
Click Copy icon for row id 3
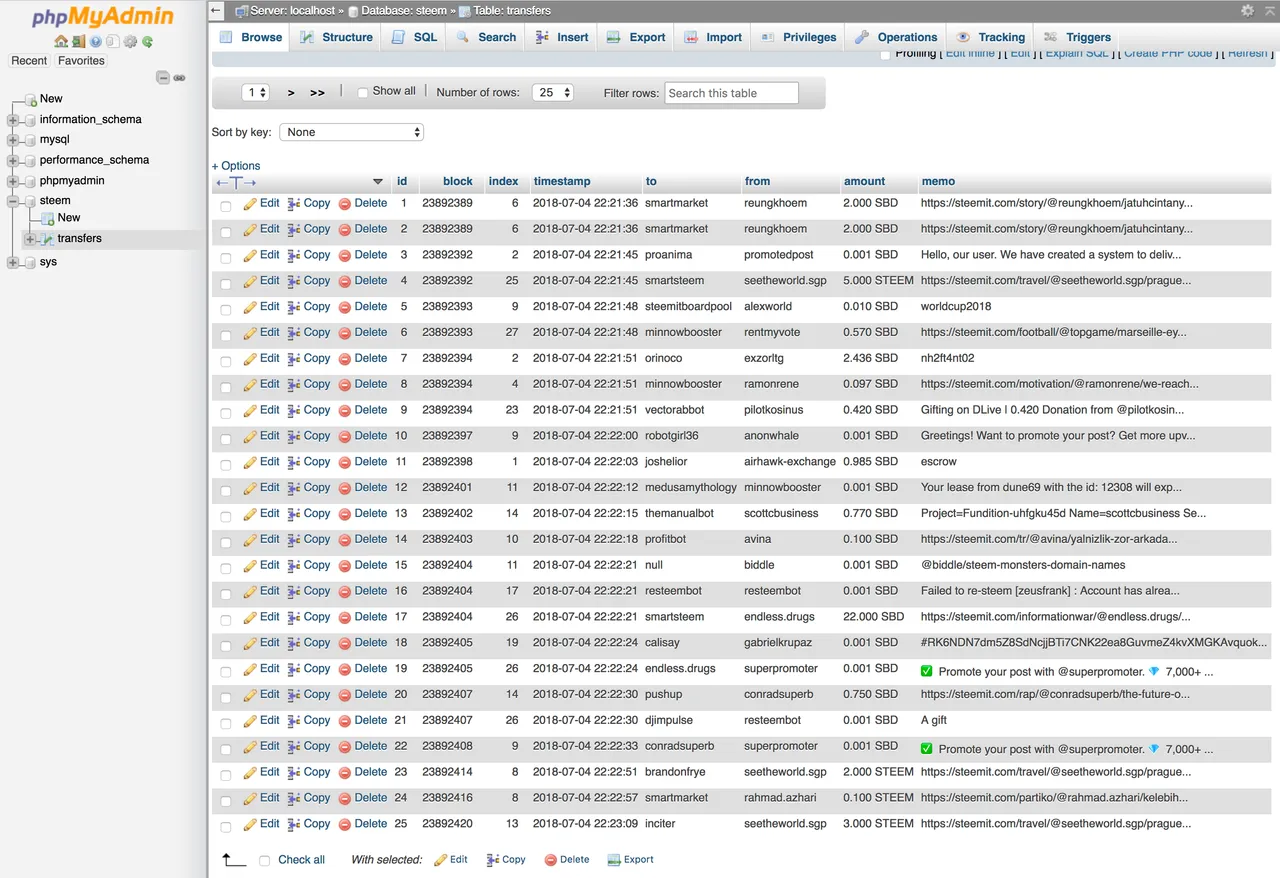pos(294,256)
